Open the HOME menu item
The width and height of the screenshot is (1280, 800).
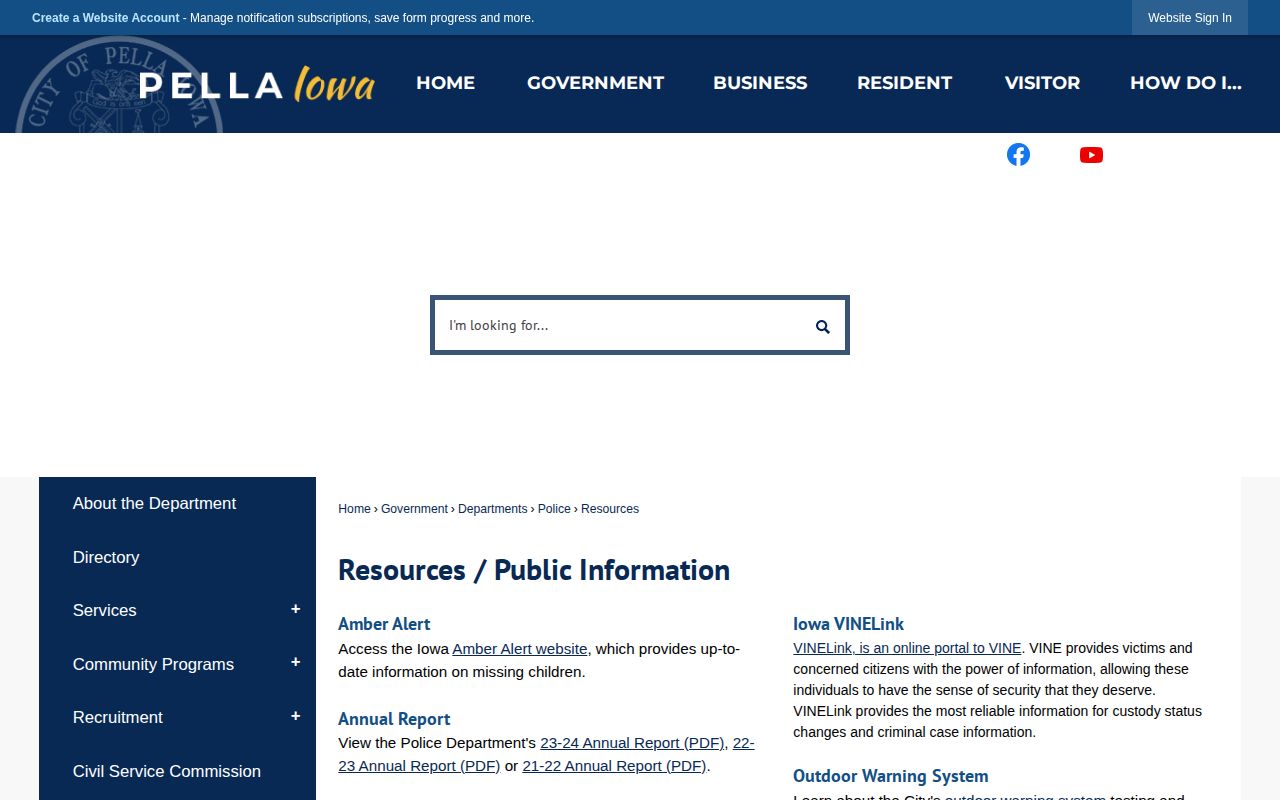click(x=445, y=83)
